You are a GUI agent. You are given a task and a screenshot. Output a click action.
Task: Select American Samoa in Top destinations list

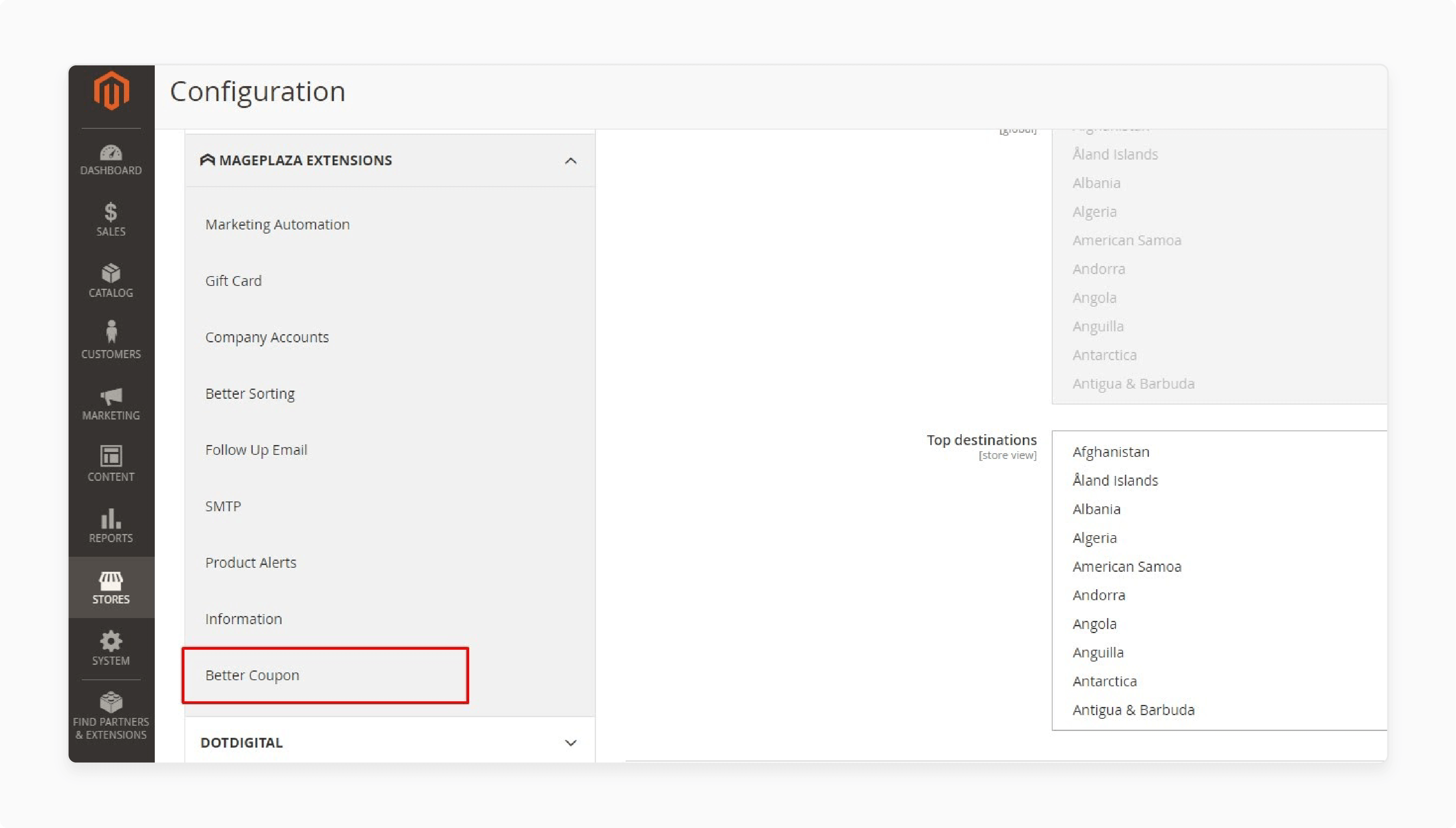coord(1127,567)
